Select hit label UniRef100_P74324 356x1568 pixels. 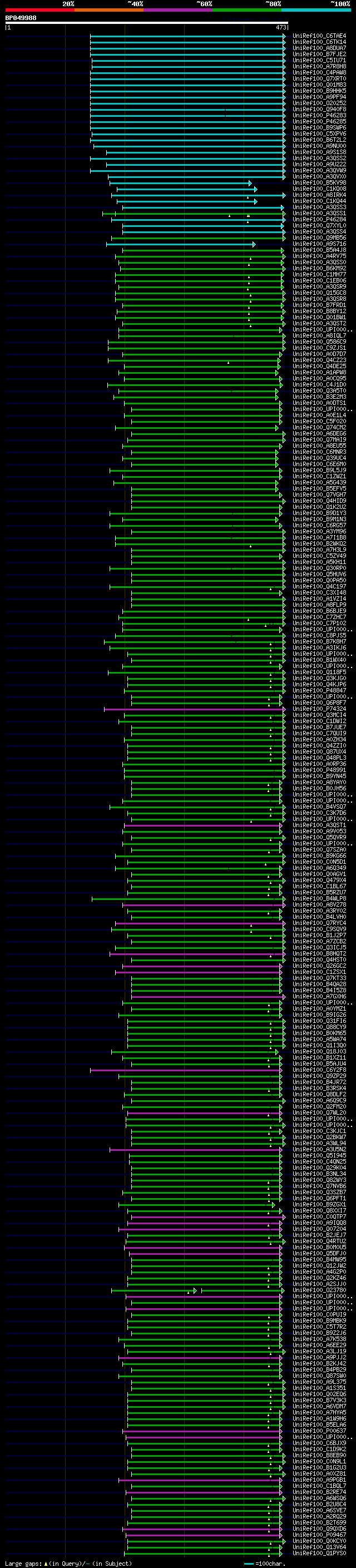tap(319, 709)
